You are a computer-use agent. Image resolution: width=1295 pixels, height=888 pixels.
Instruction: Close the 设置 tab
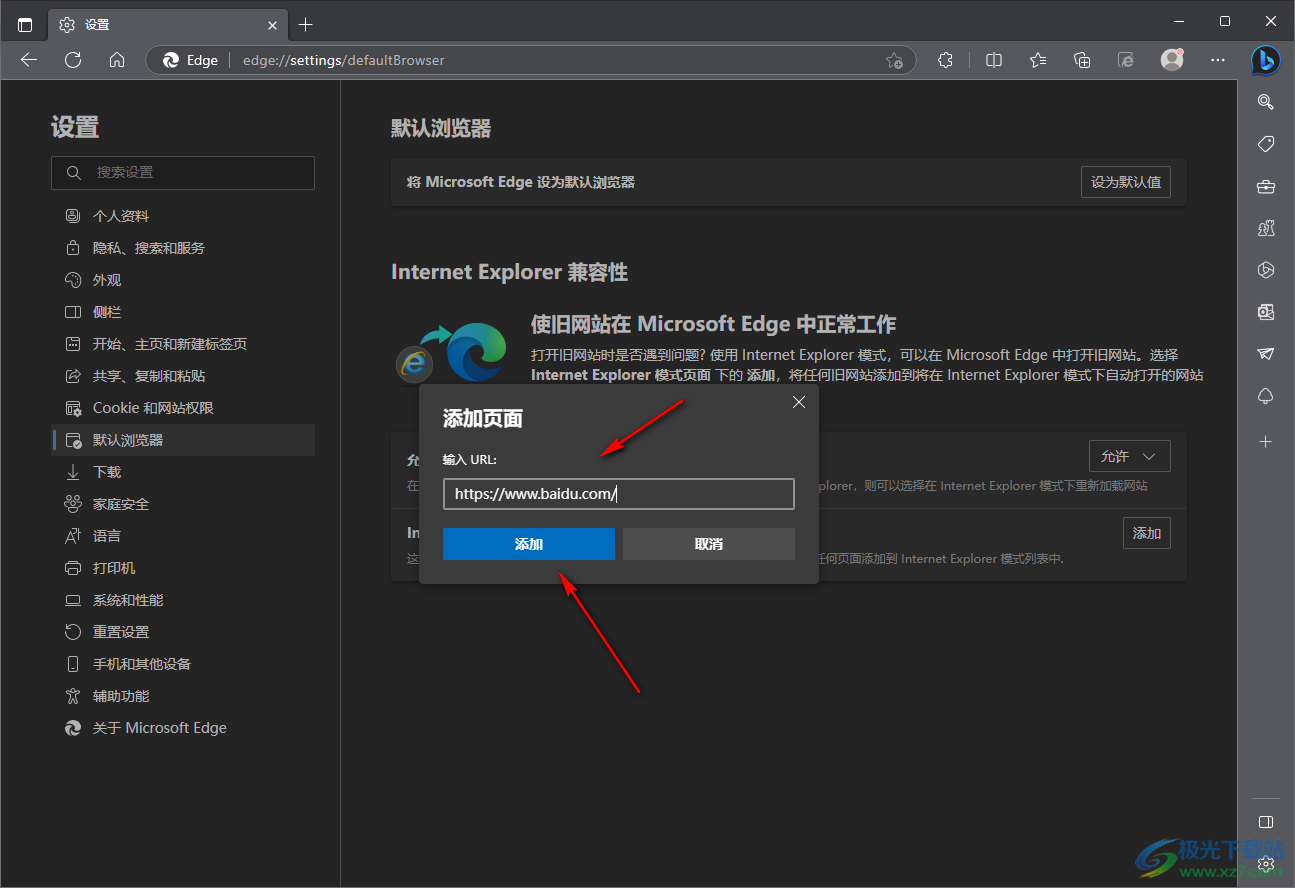(272, 24)
